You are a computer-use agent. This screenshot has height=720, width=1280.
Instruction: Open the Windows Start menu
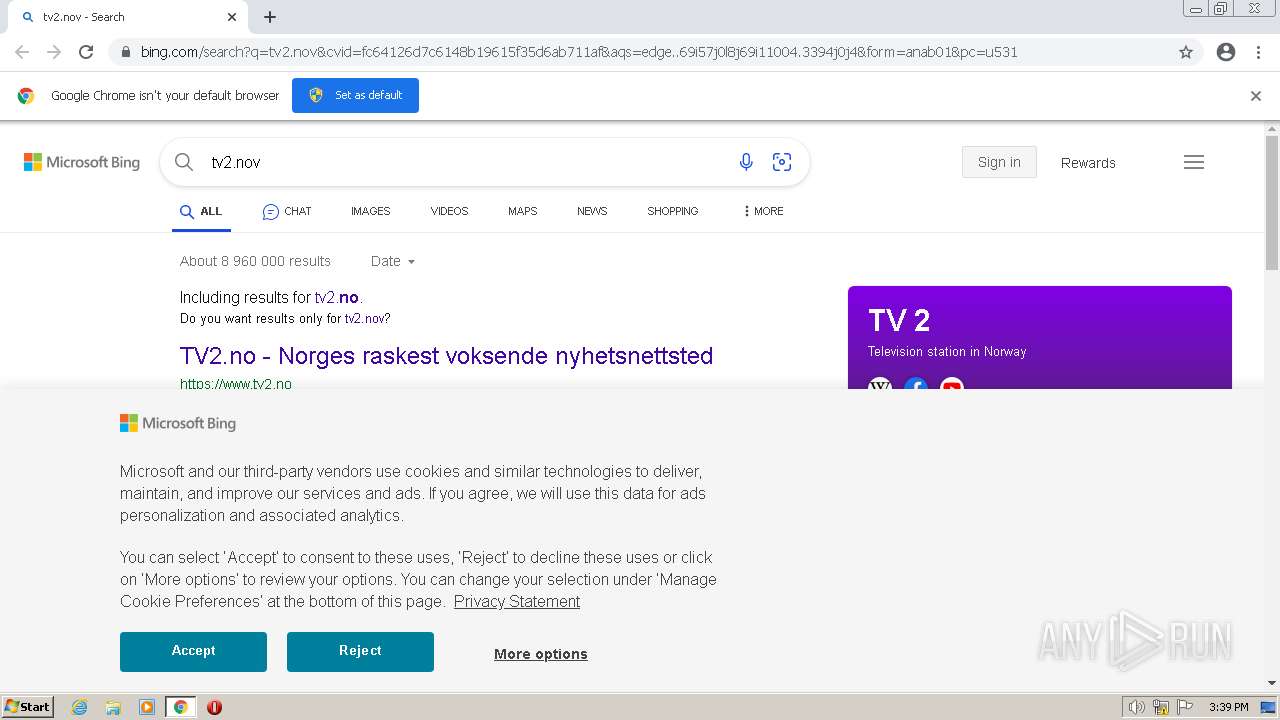[28, 707]
